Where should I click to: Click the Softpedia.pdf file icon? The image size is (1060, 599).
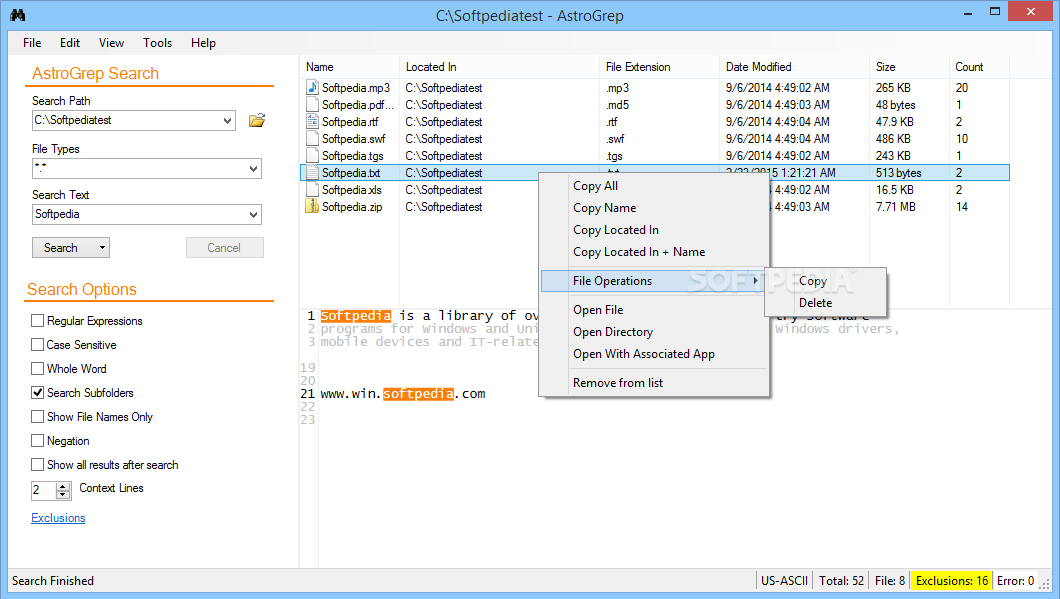312,104
